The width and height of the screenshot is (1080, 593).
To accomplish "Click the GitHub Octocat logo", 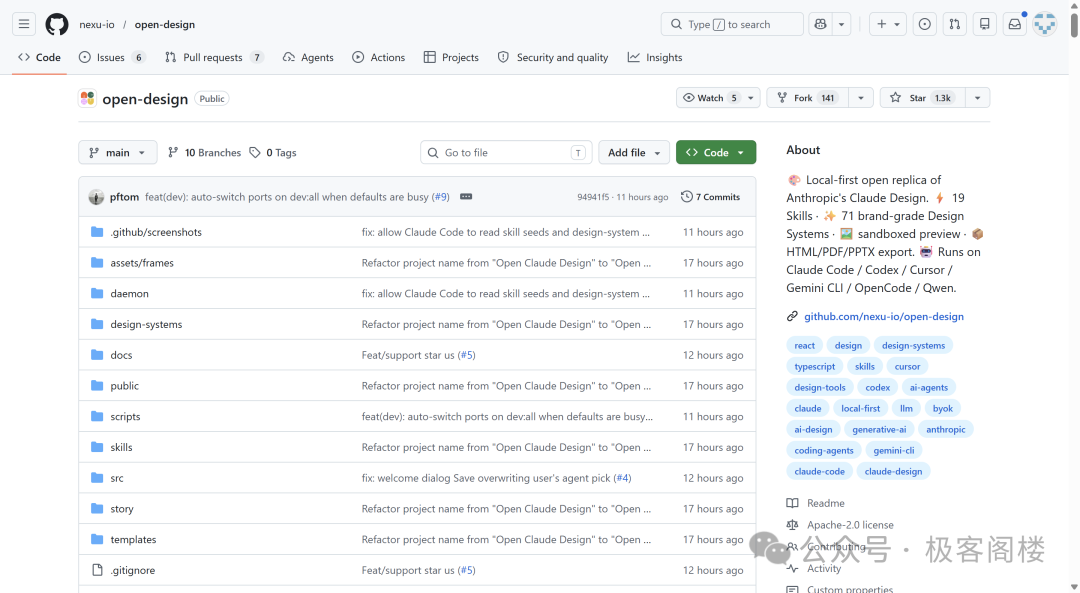I will coord(56,24).
